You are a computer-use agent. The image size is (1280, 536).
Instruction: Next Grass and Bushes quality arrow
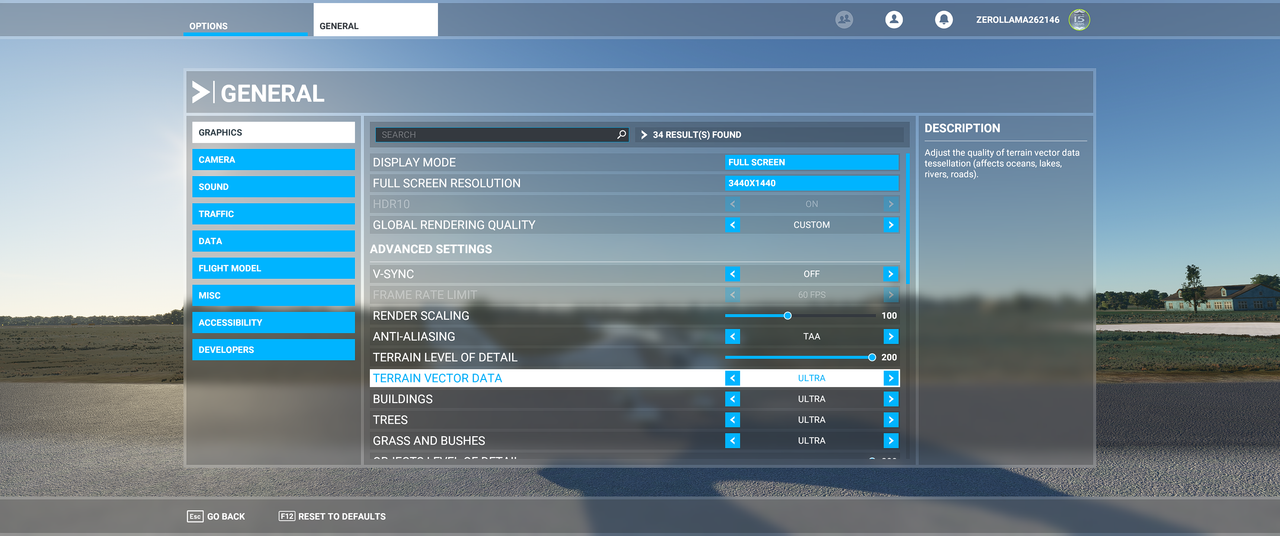click(x=891, y=441)
